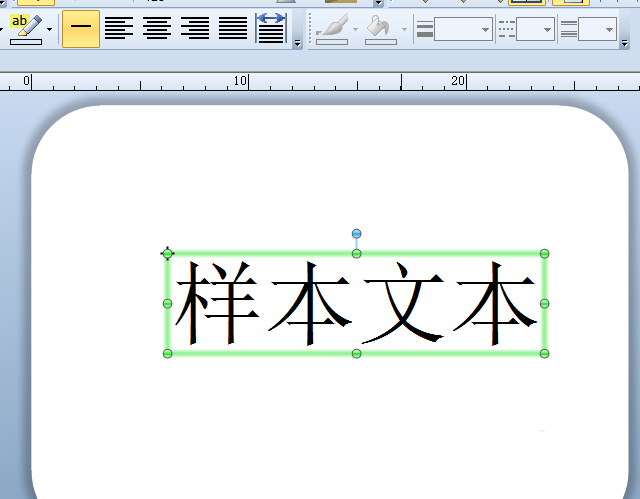Click the compound line style icon
Screen dimensions: 640x499
569,29
